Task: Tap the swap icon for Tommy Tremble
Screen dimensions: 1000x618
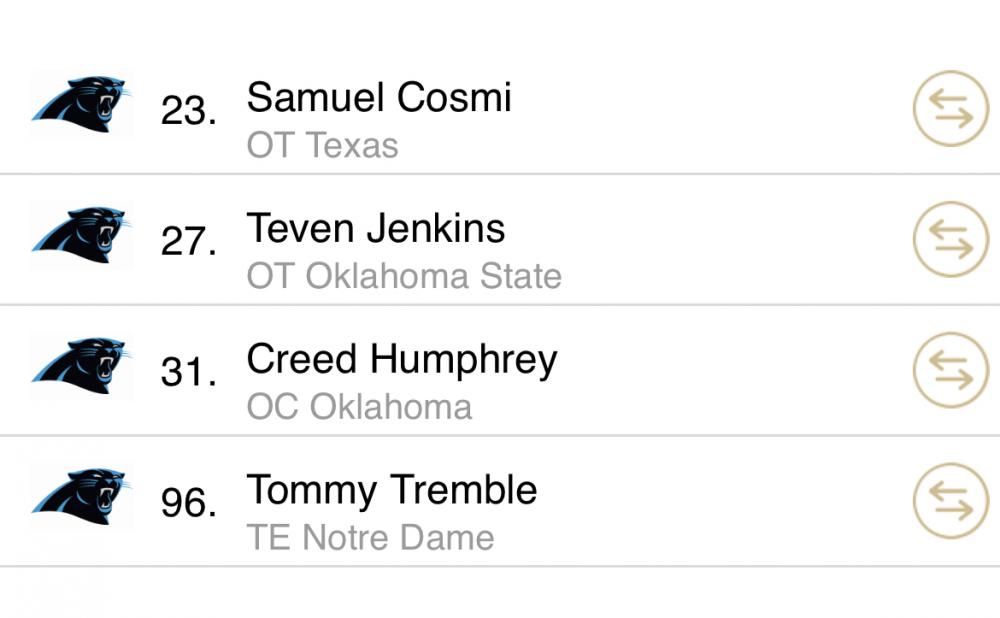Action: pos(950,501)
